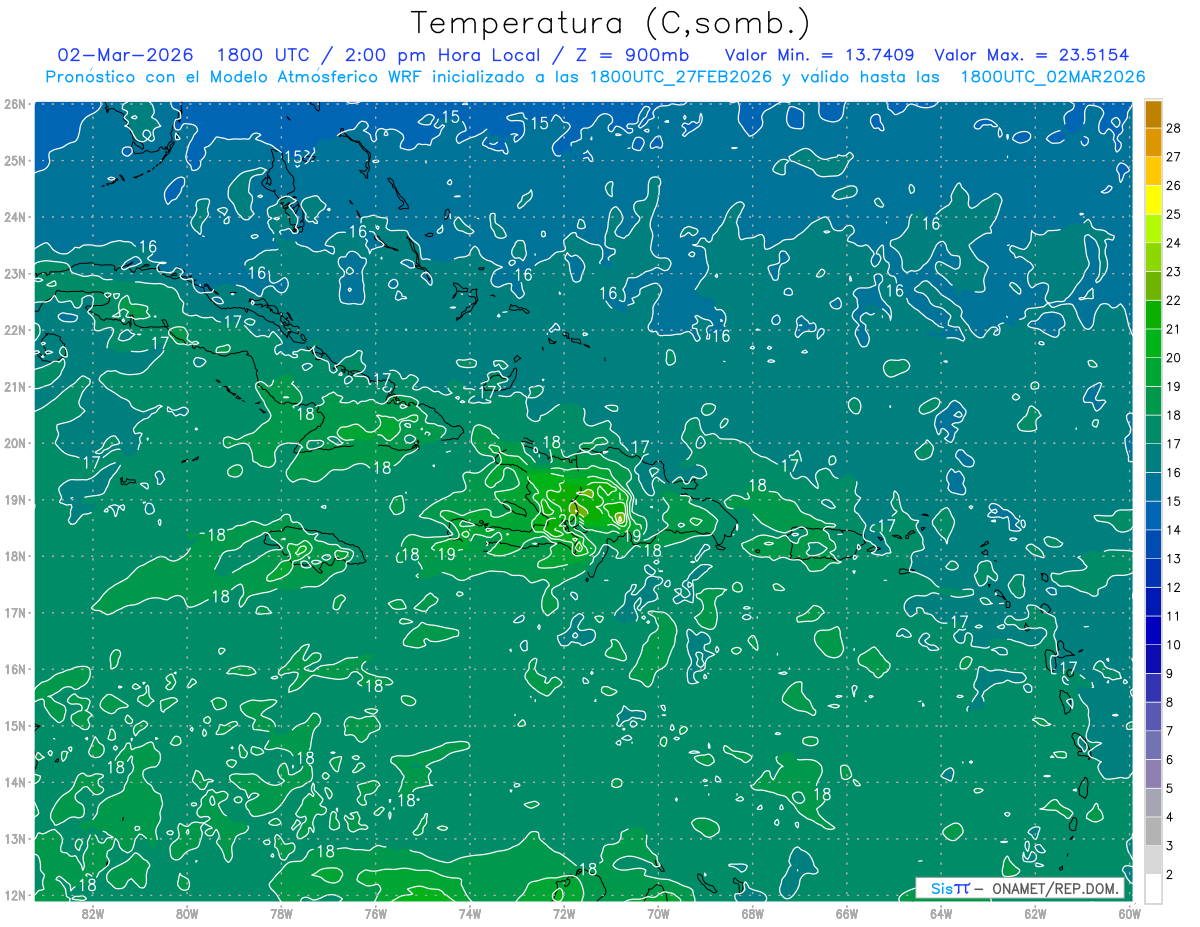The width and height of the screenshot is (1200, 927).
Task: Click the longitude axis label '62W'
Action: tap(1035, 913)
